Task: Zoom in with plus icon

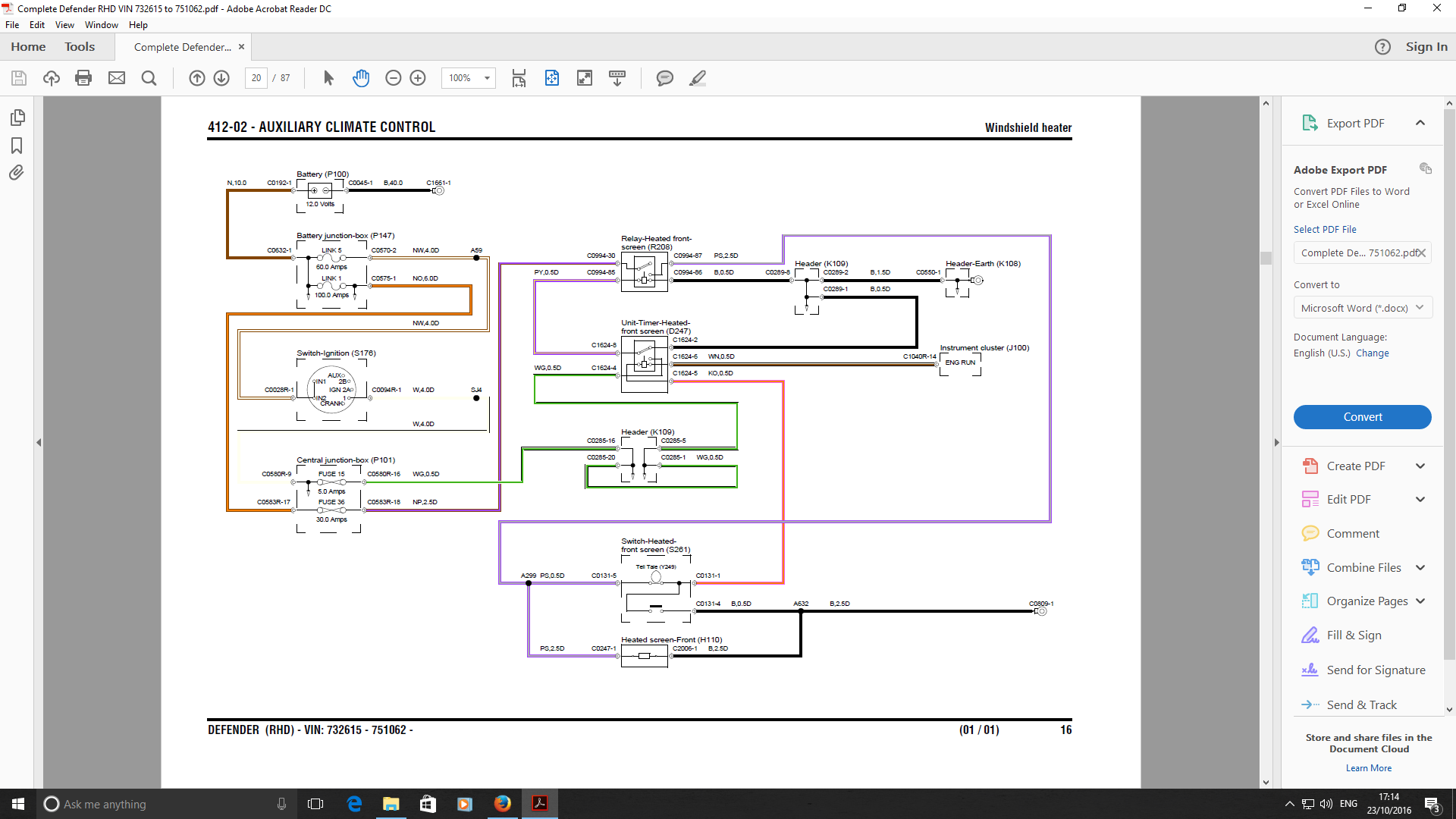Action: point(418,78)
